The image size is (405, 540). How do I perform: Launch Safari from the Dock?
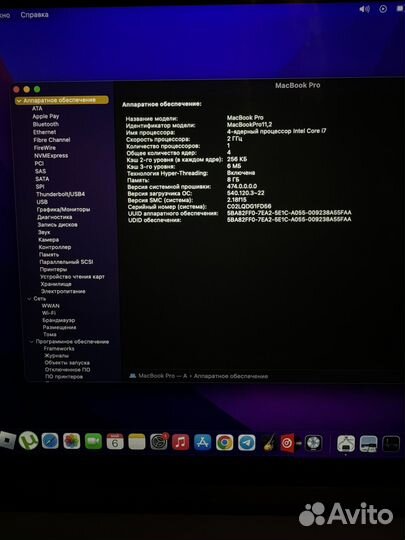(x=50, y=441)
